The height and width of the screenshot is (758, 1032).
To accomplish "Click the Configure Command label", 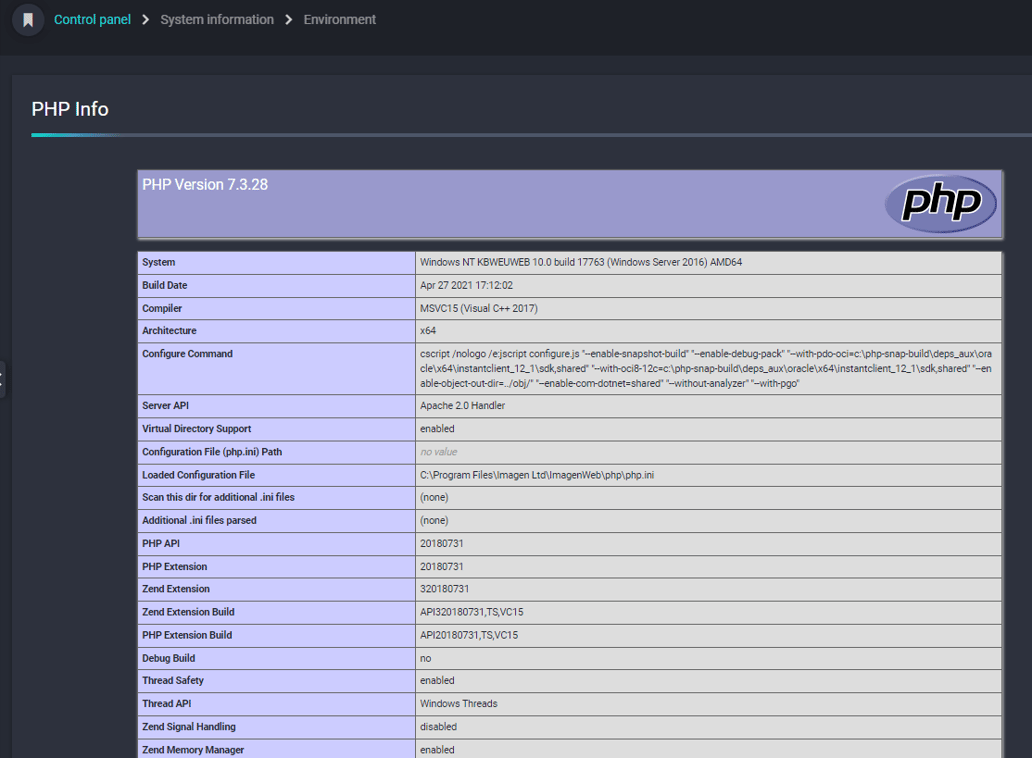I will click(x=188, y=354).
